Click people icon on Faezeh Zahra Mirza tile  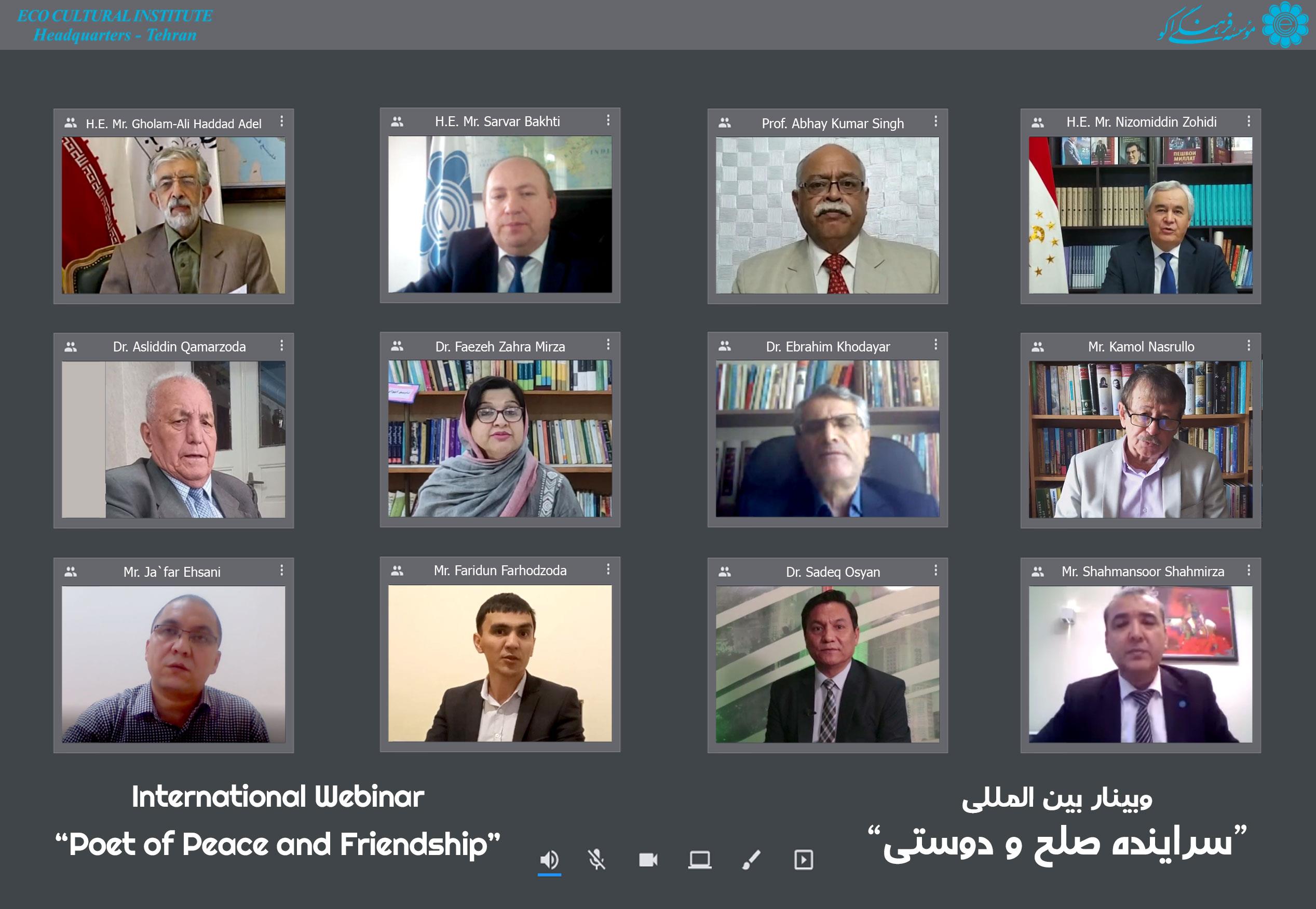pyautogui.click(x=398, y=346)
